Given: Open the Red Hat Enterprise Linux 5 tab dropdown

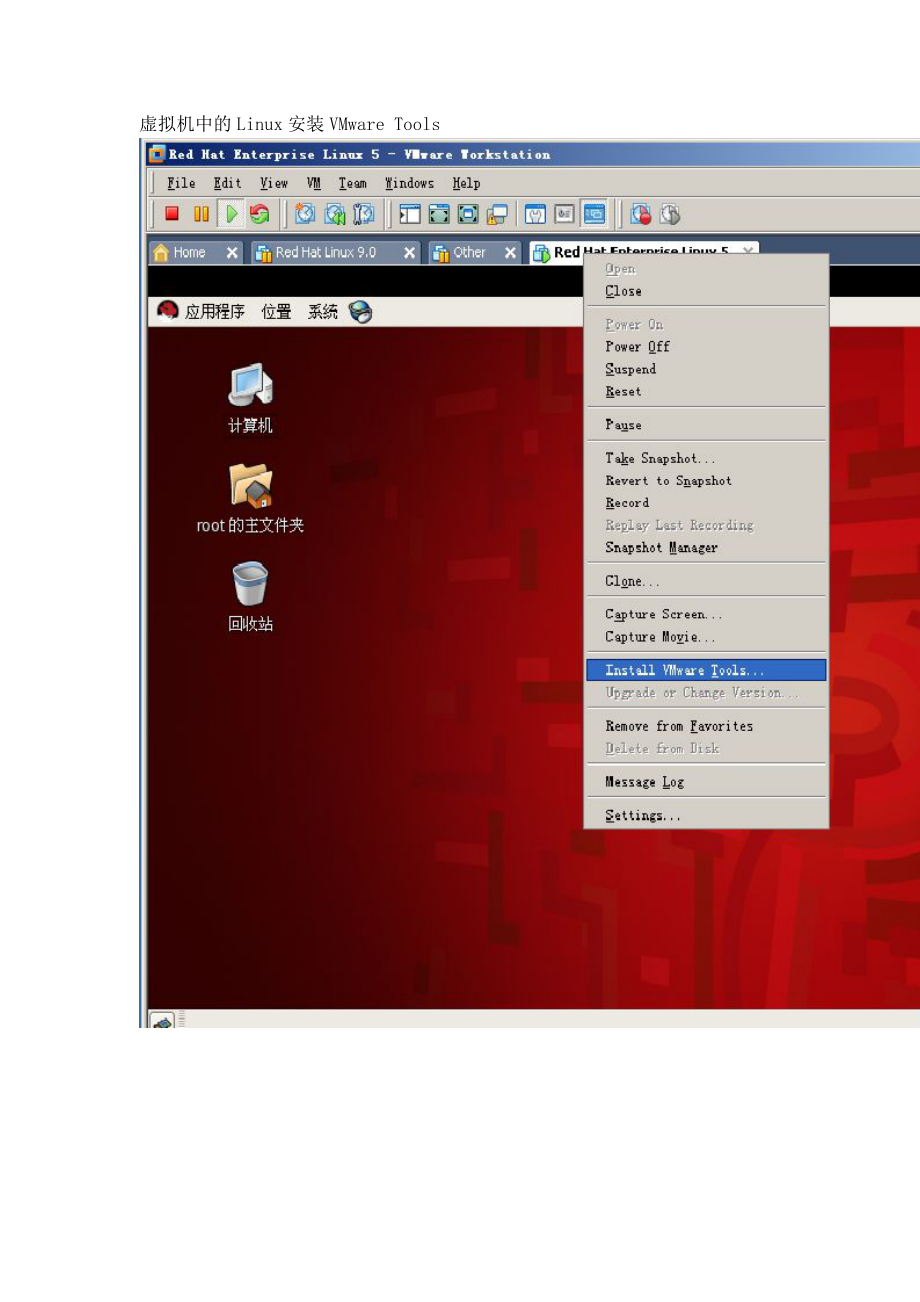Looking at the screenshot, I should (748, 252).
